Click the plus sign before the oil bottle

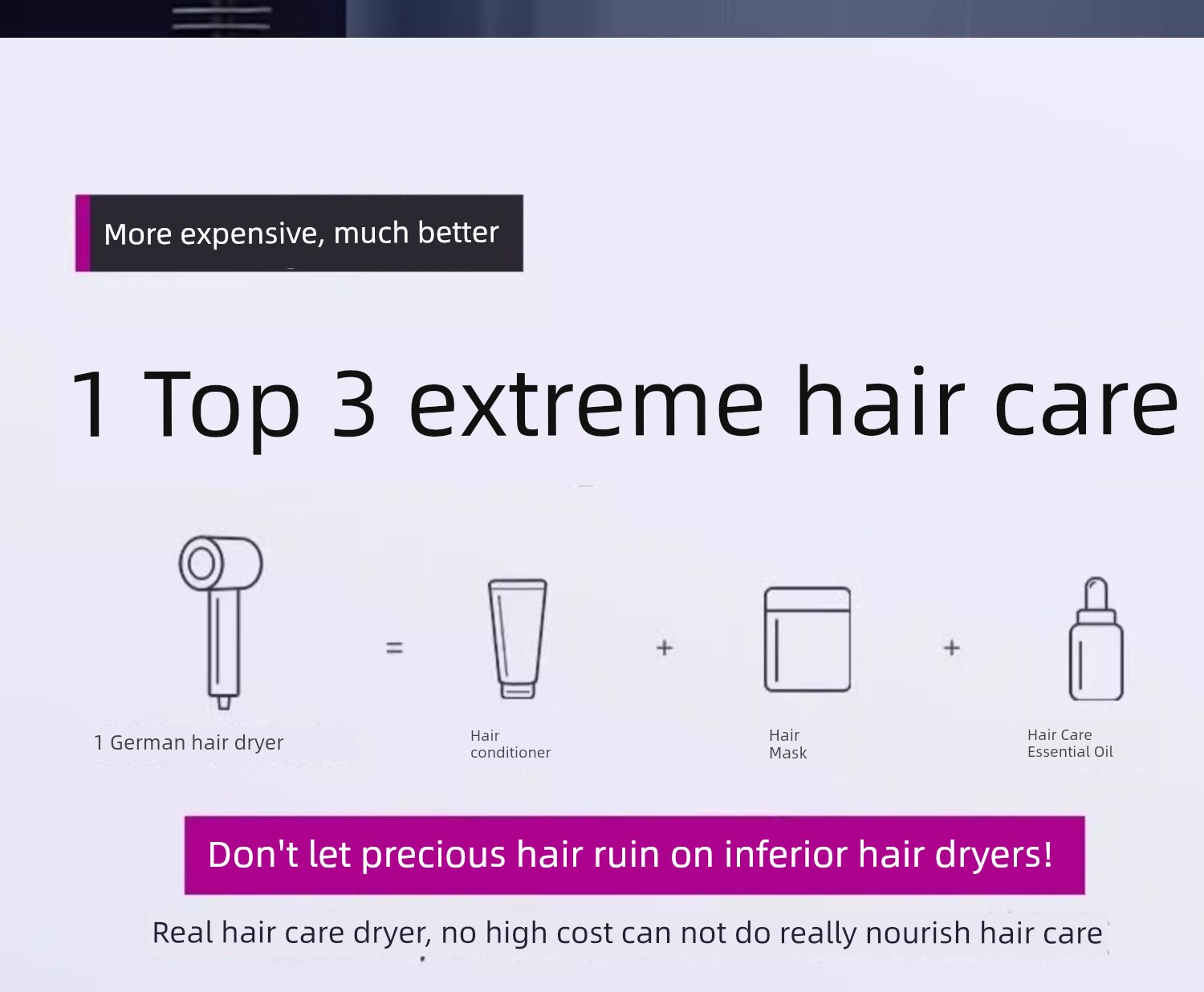click(951, 648)
